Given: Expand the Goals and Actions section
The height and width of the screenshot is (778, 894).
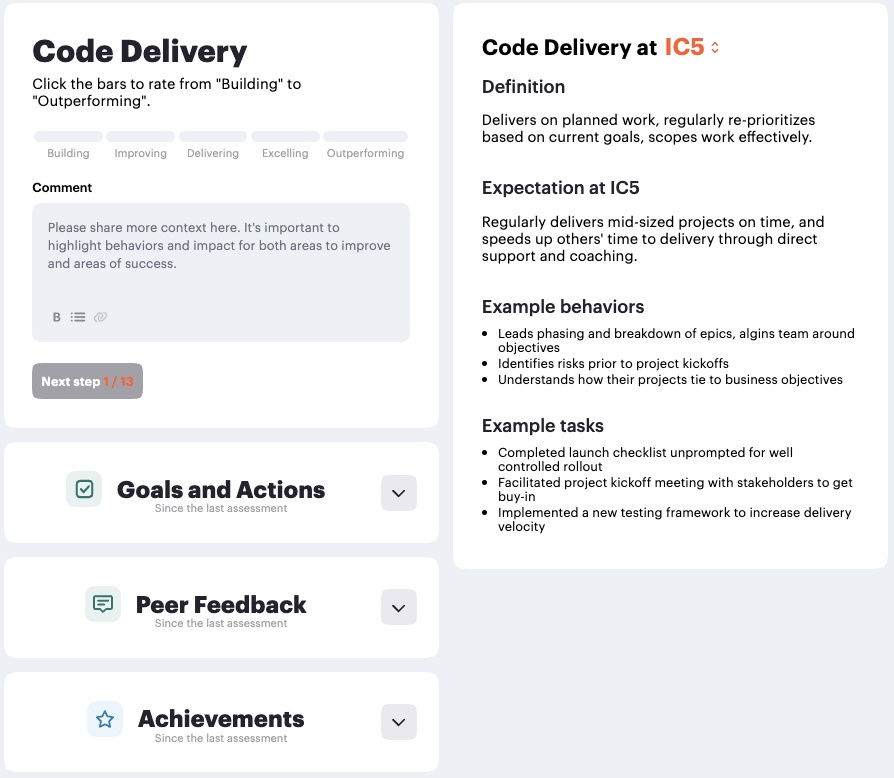Looking at the screenshot, I should [399, 493].
